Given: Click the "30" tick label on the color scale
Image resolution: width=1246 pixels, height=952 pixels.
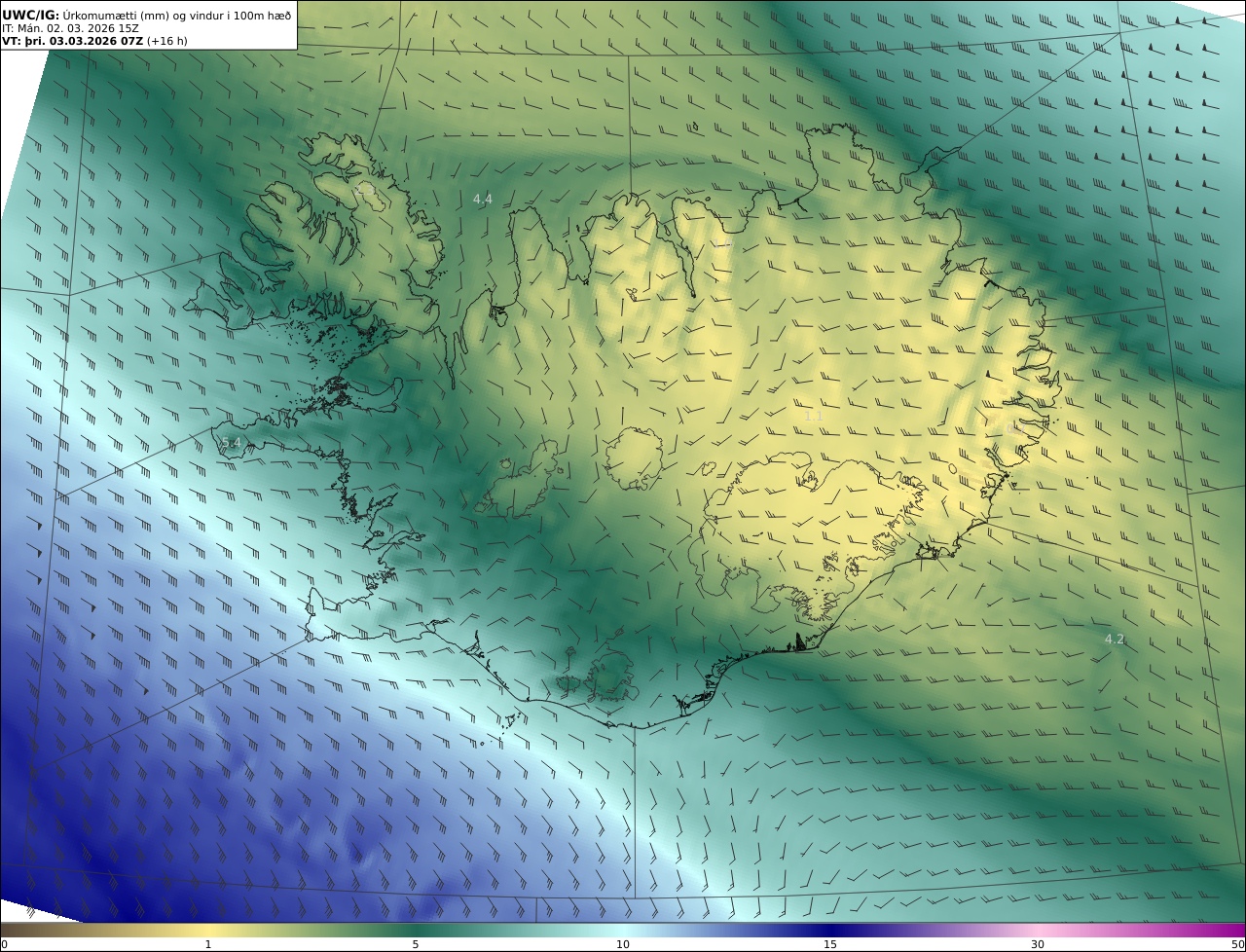Looking at the screenshot, I should [x=1038, y=944].
